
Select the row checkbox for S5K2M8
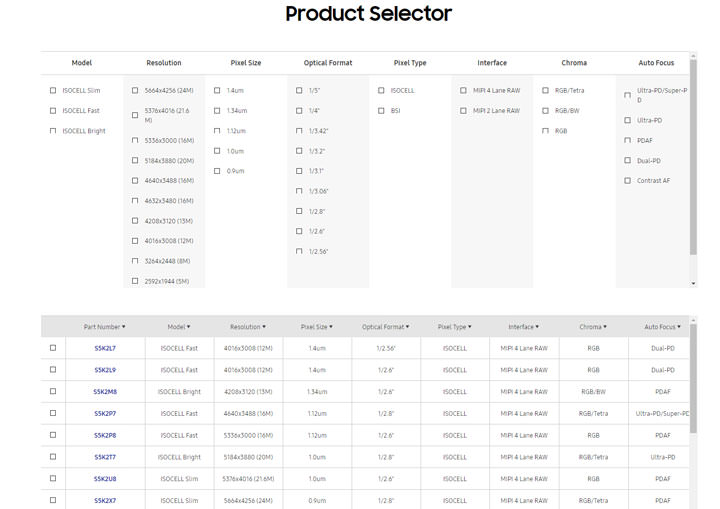coord(53,392)
